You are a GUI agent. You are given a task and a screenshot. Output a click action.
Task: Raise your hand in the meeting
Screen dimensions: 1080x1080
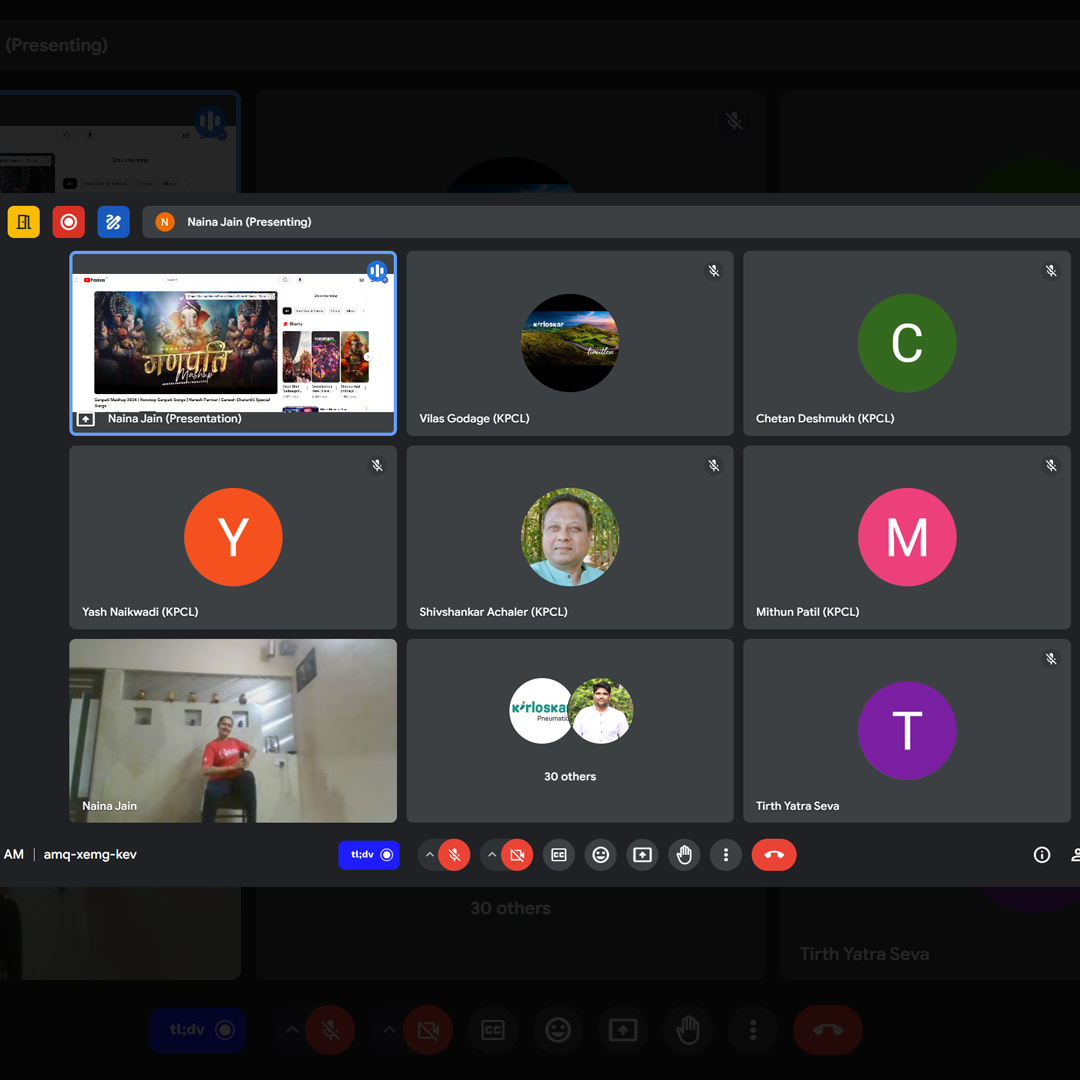(684, 855)
